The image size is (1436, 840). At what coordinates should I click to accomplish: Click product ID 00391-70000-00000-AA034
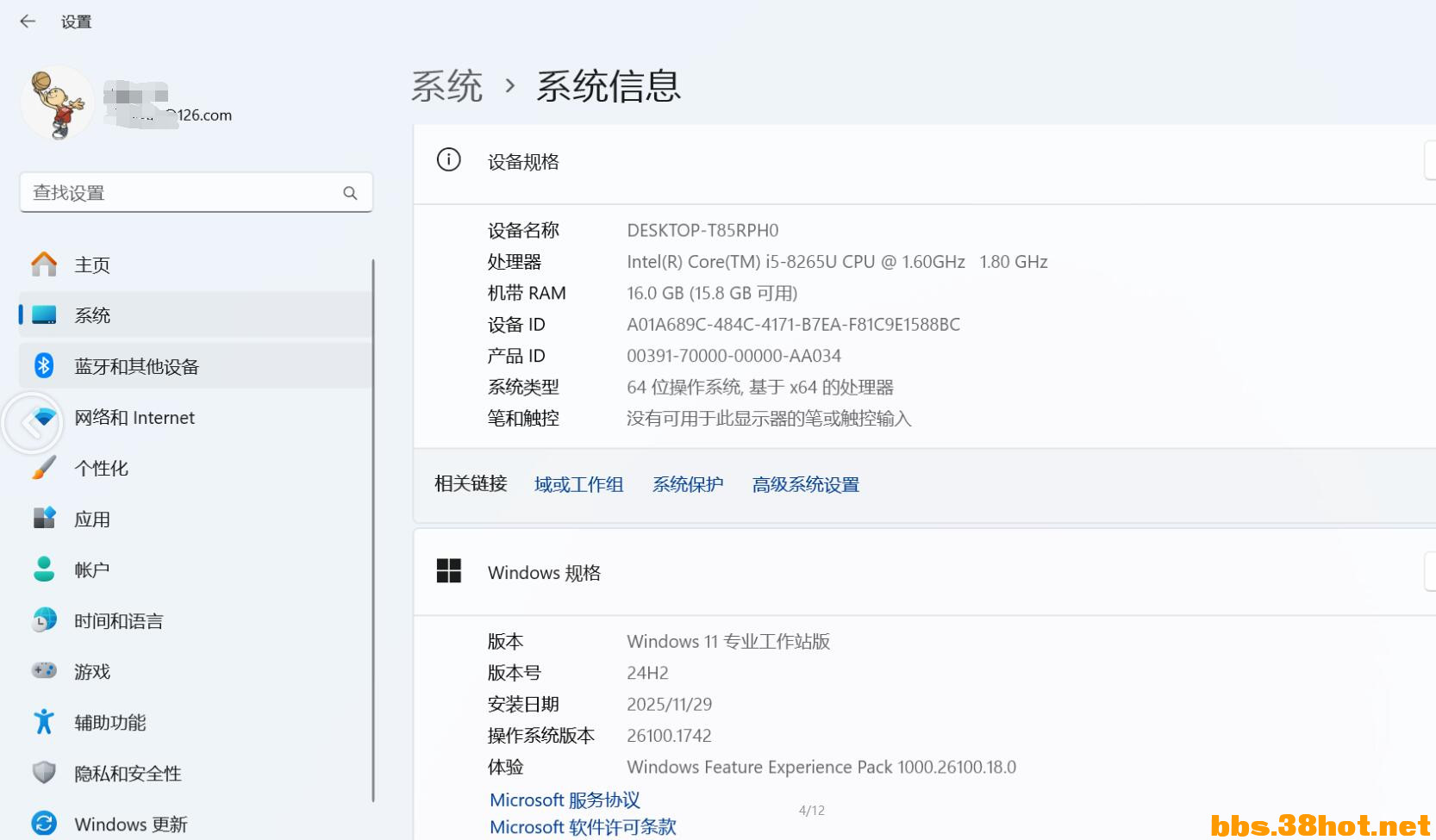pos(734,356)
